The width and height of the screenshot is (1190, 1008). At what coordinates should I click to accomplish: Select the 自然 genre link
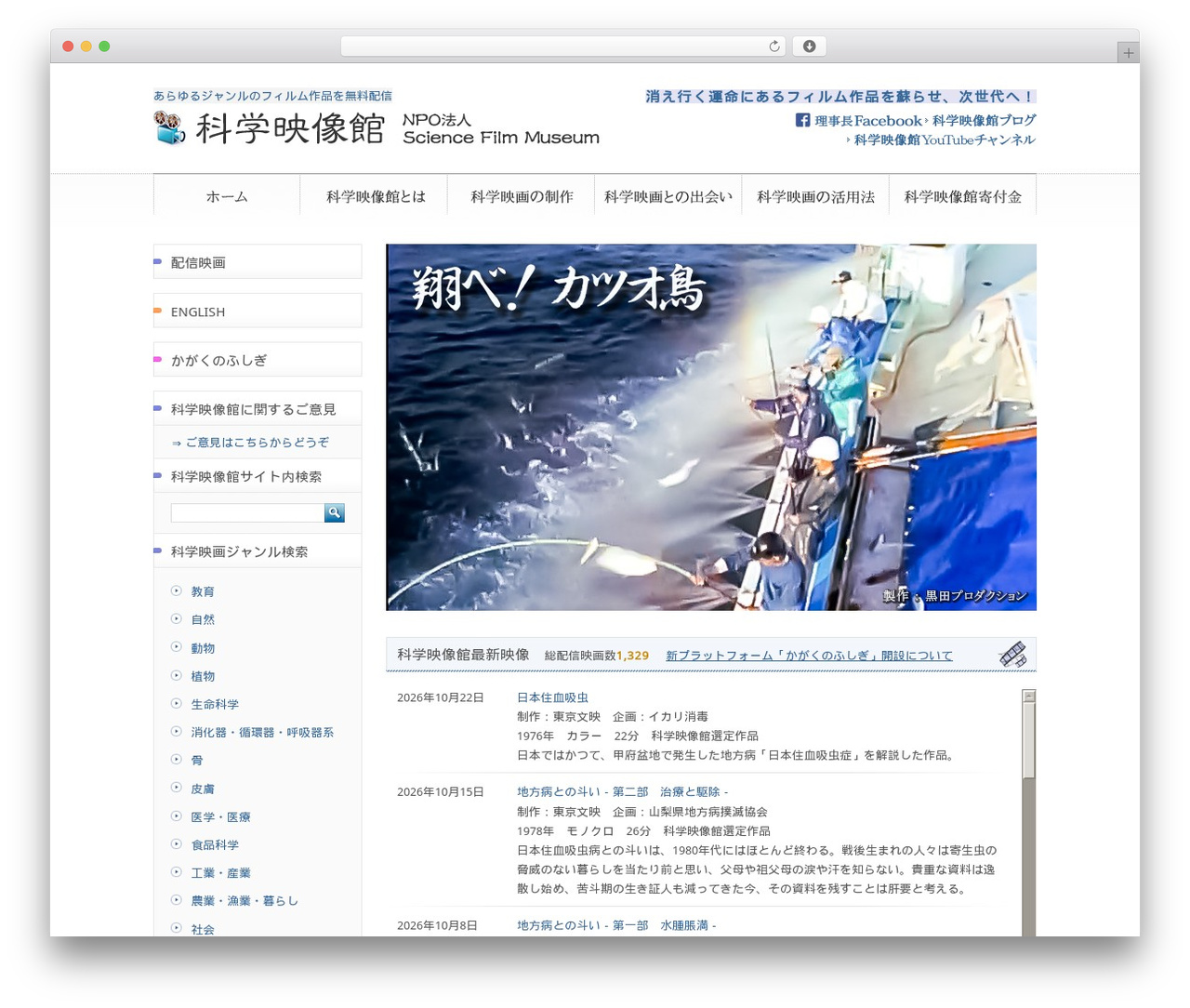203,619
